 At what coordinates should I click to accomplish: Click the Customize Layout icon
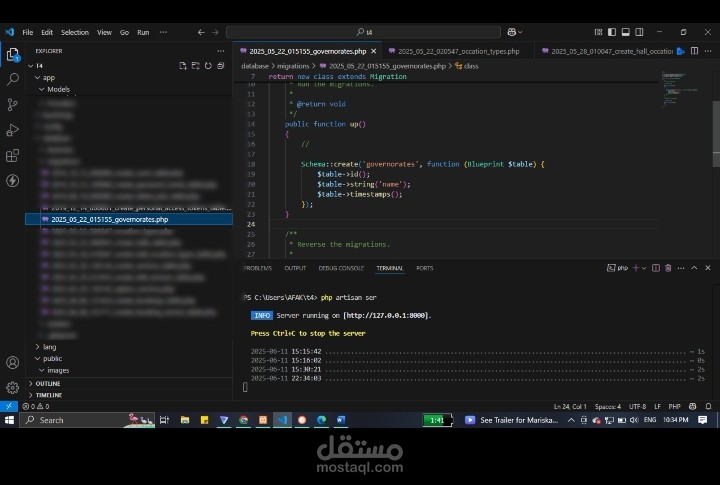click(598, 32)
